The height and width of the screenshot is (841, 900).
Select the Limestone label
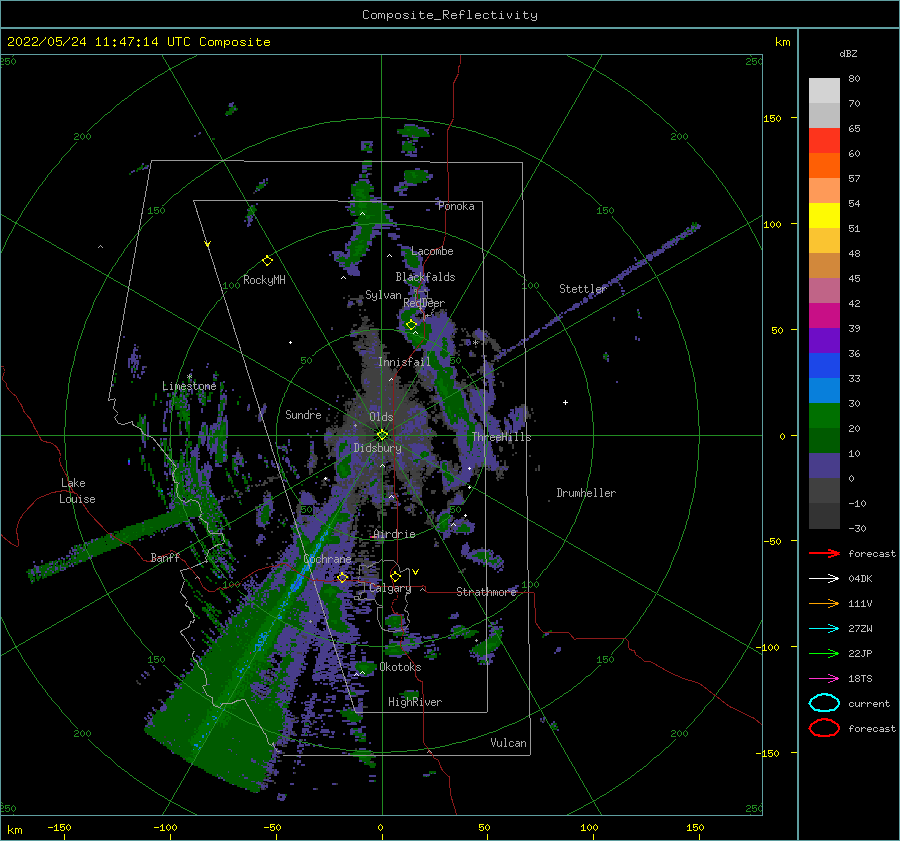189,386
